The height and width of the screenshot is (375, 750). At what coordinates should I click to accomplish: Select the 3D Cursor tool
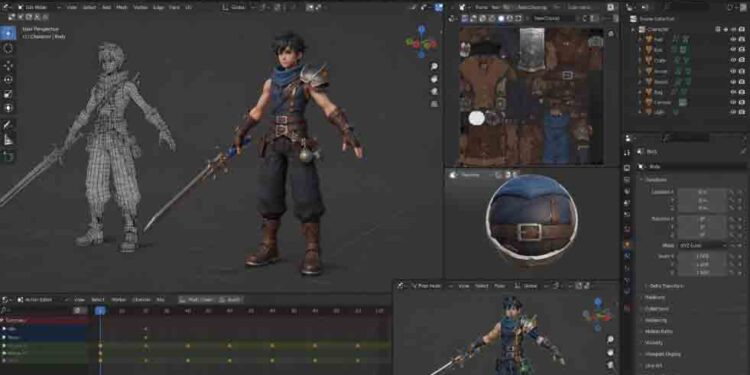[8, 48]
